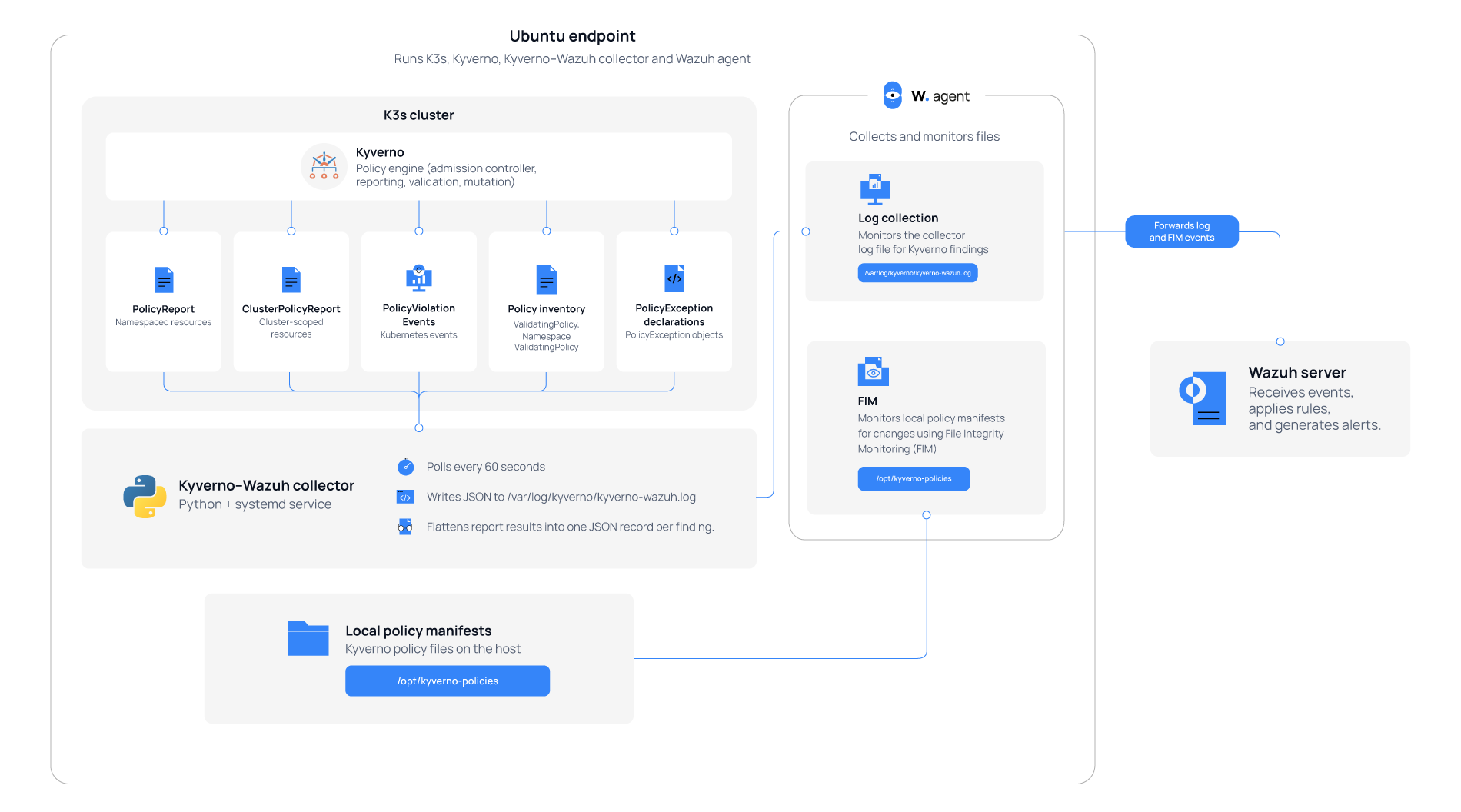
Task: Click the /opt/kyverno-policies badge in FIM card
Action: 914,478
